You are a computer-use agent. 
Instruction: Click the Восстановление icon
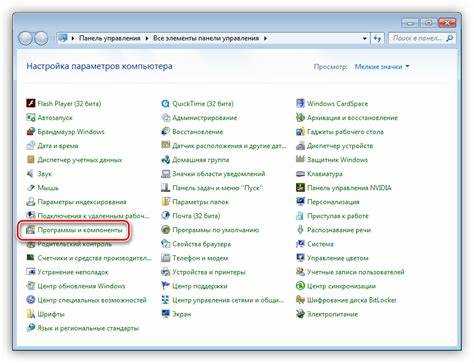165,131
